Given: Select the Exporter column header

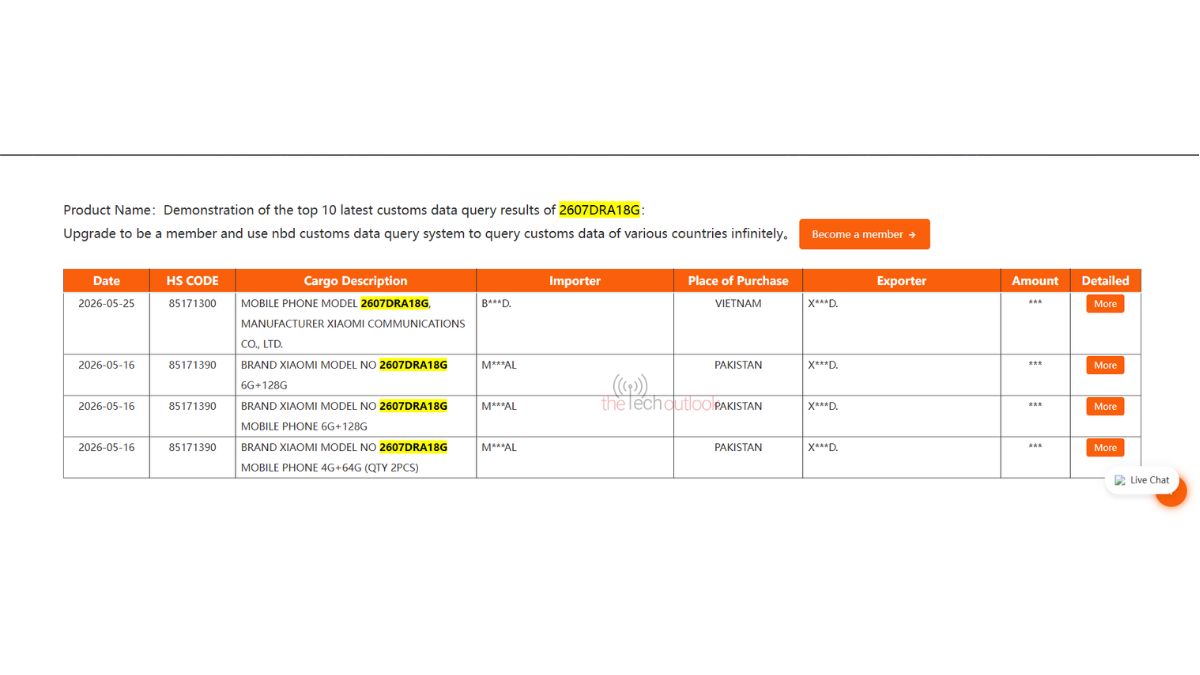Looking at the screenshot, I should coord(902,281).
